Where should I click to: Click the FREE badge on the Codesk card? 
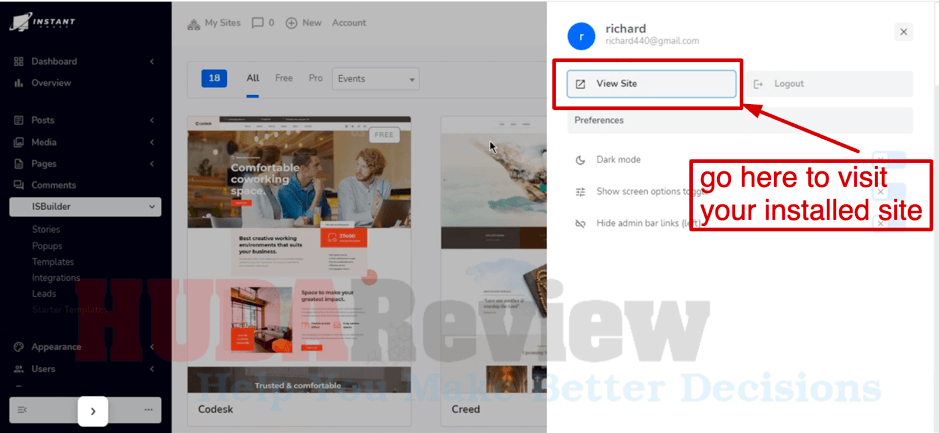click(384, 135)
